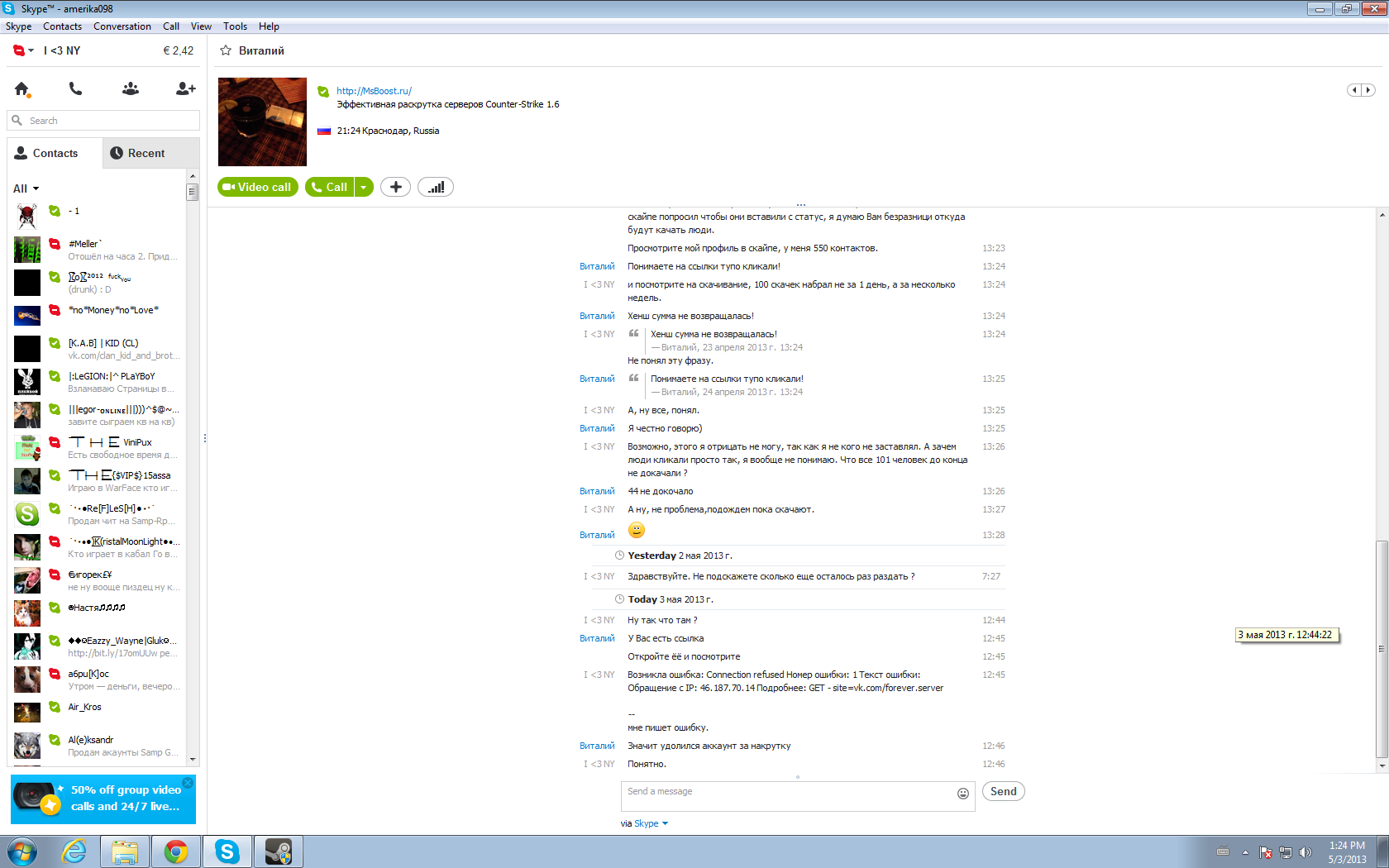Click the taskbar clock showing 1:24 PM
This screenshot has height=868, width=1389.
pos(1347,852)
